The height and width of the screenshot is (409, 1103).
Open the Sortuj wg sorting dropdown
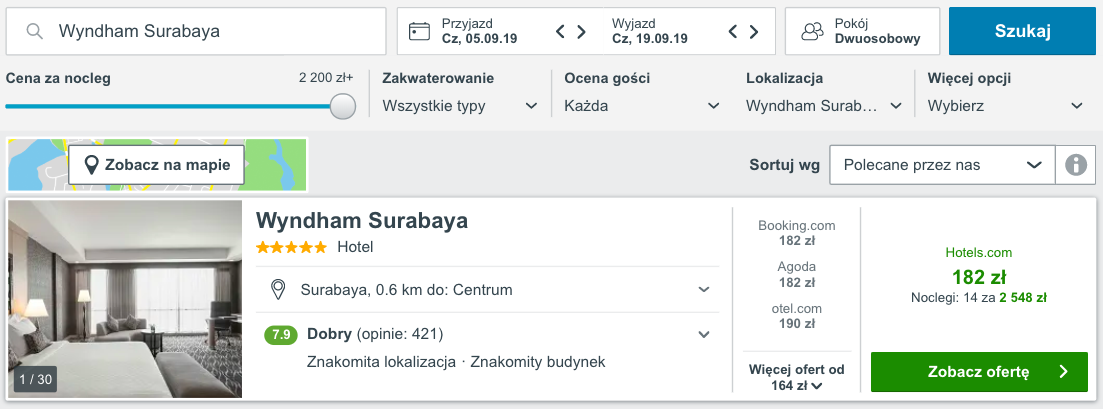[x=942, y=165]
